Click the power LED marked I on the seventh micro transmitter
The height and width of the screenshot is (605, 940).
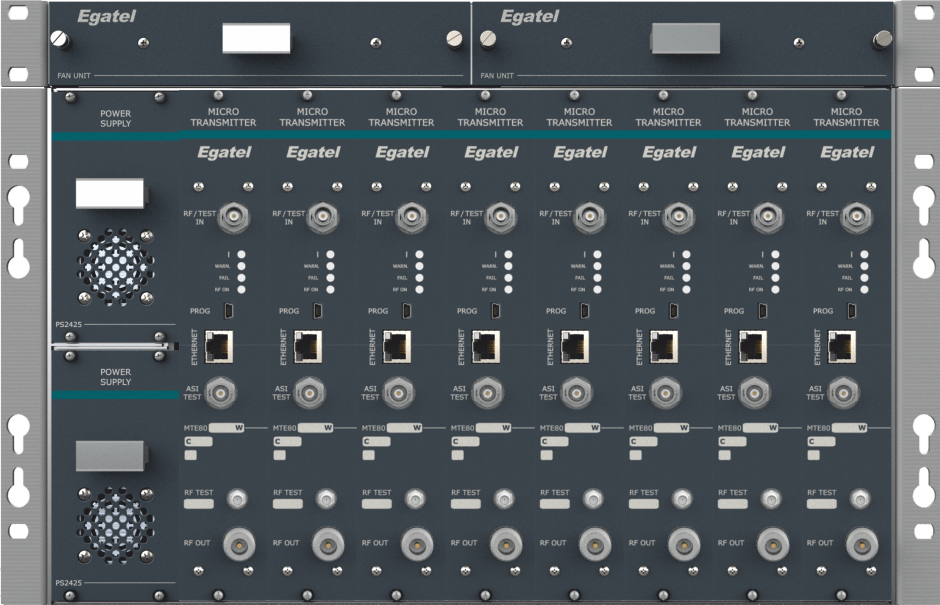776,254
